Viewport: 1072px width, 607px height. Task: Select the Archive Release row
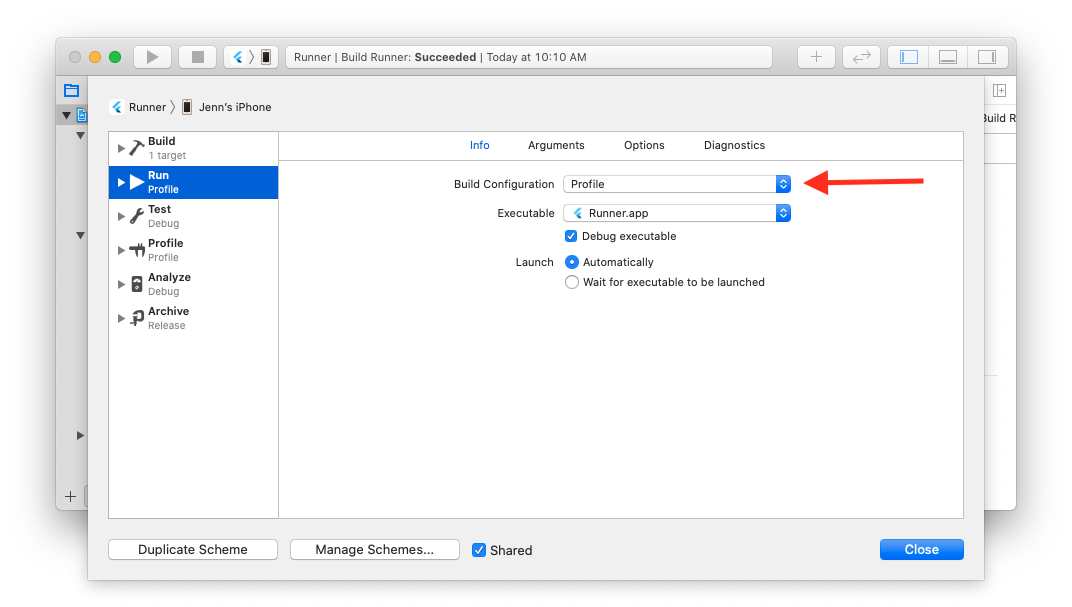[193, 318]
